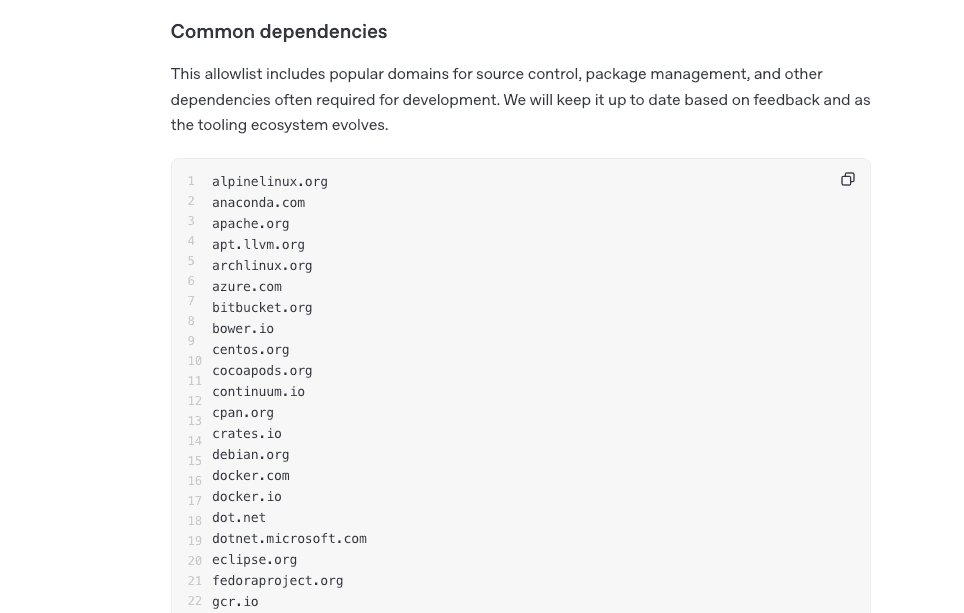
Task: Select gcr.io at the list bottom
Action: point(235,601)
